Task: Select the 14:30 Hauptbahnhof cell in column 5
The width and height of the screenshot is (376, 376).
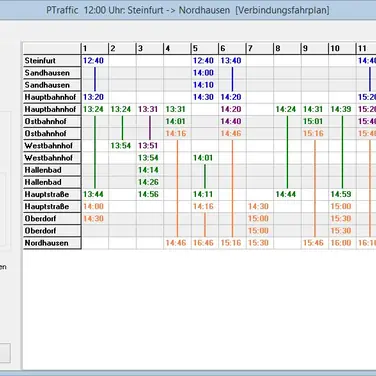Action: (x=205, y=97)
